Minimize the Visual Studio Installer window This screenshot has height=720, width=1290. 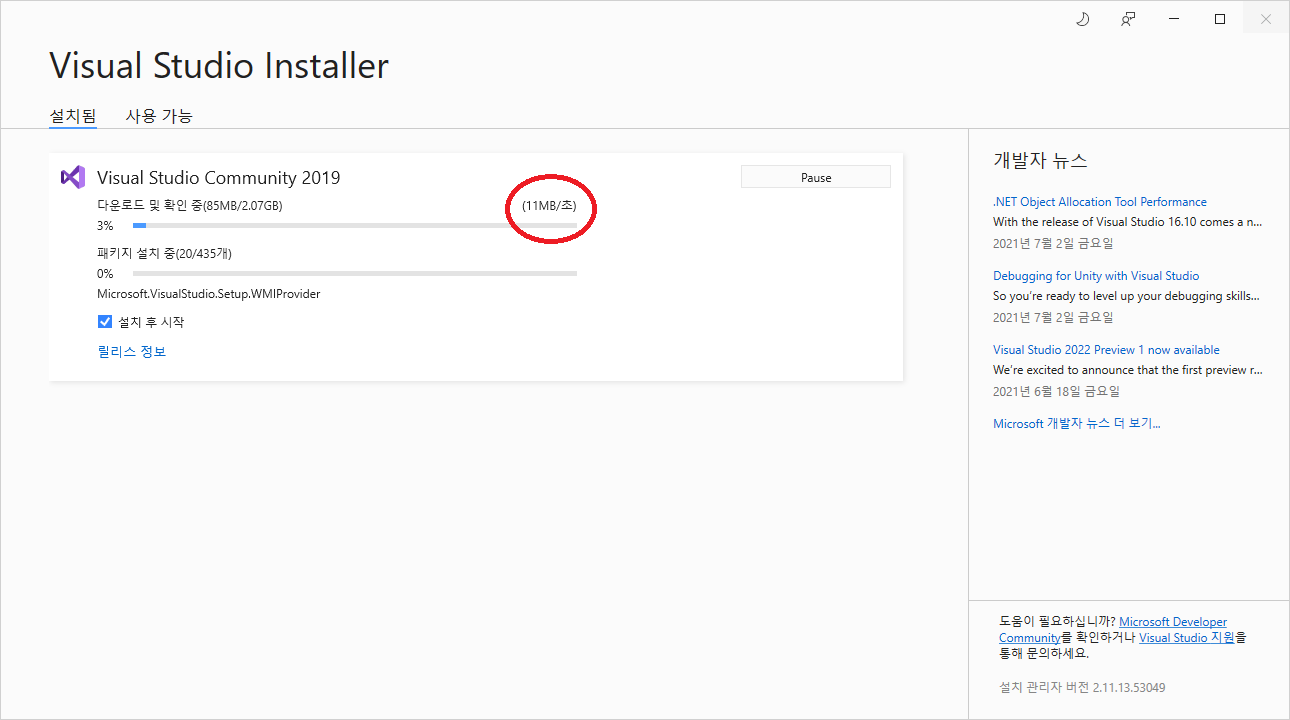(1174, 19)
